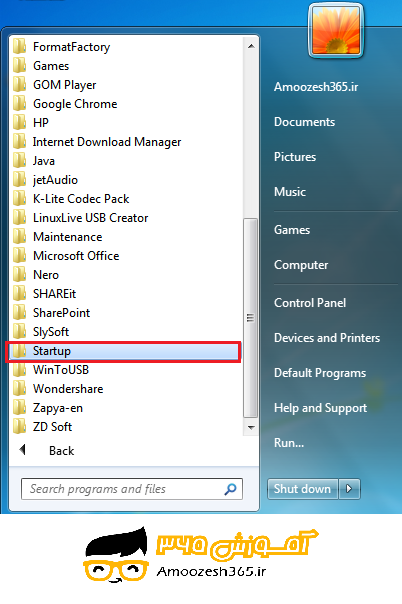Click the magnifier search icon
Screen dimensions: 402x604
point(230,489)
